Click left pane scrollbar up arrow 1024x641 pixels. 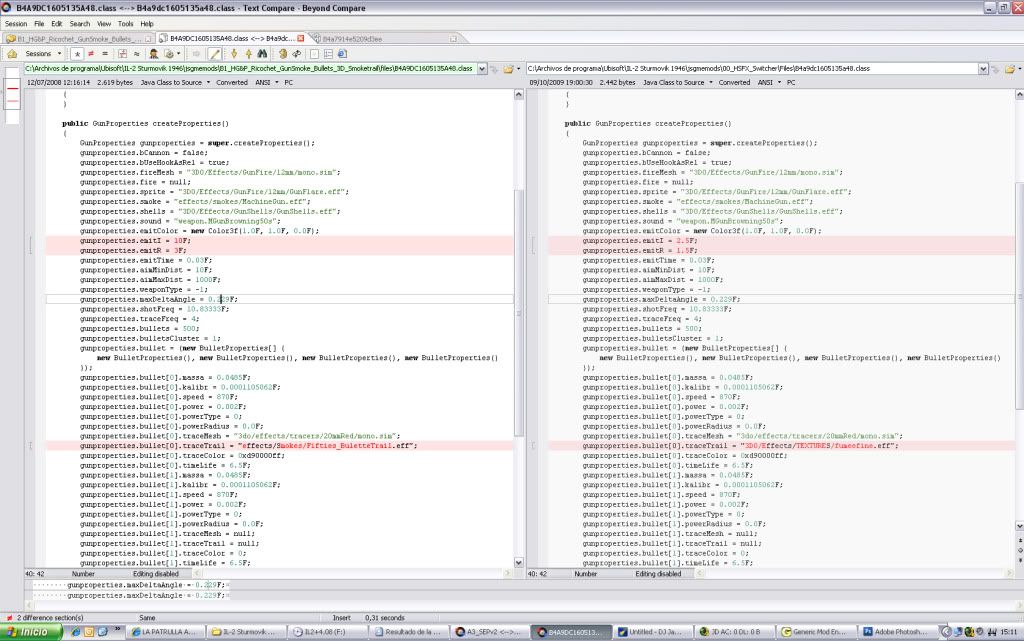pyautogui.click(x=519, y=95)
